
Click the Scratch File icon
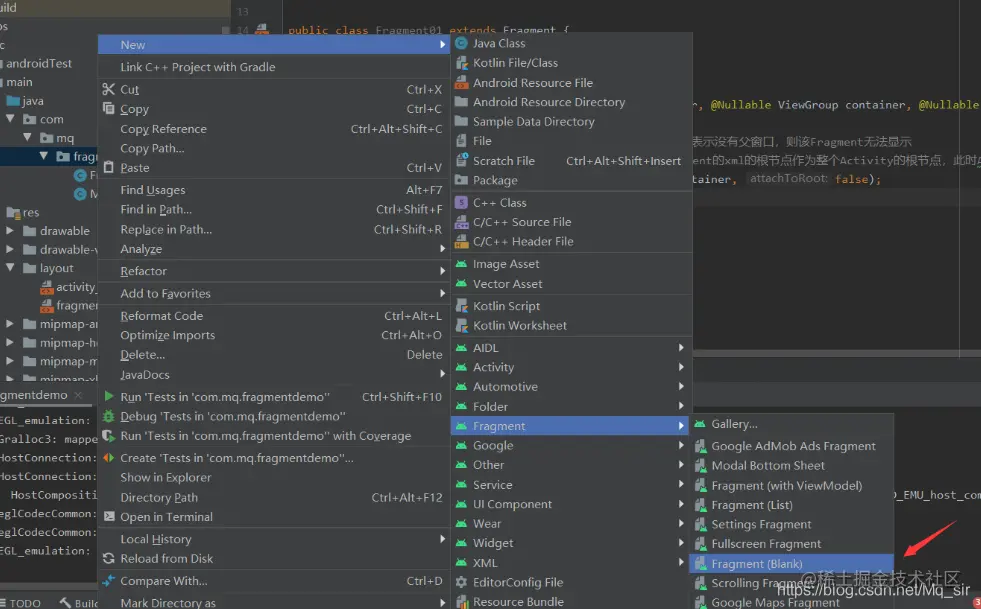461,161
